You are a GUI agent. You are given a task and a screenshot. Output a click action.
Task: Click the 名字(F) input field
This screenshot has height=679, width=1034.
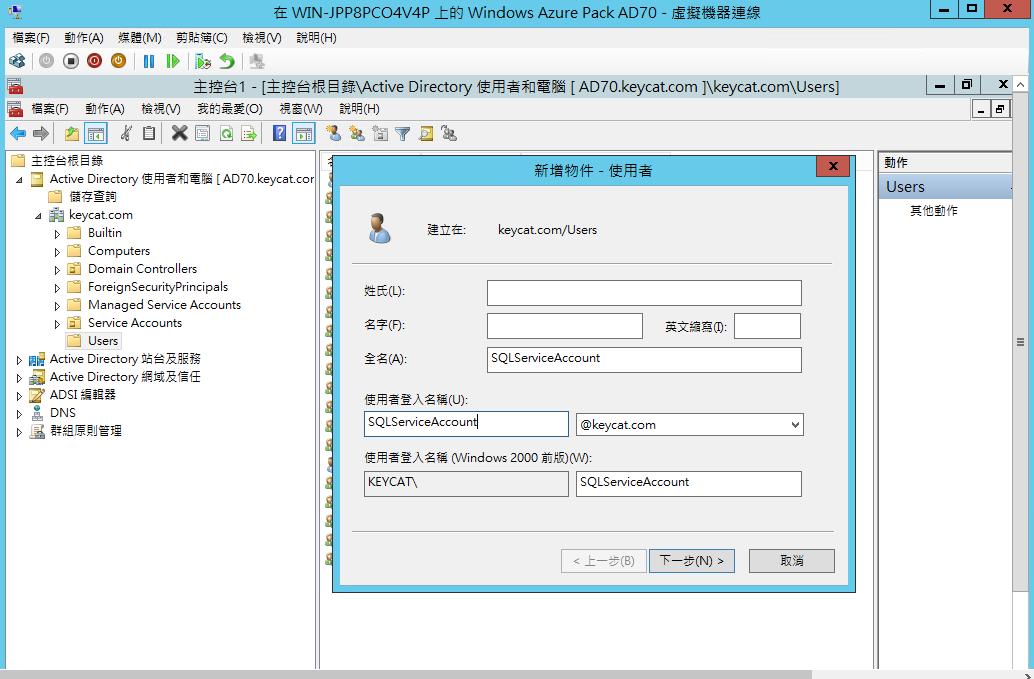[565, 326]
